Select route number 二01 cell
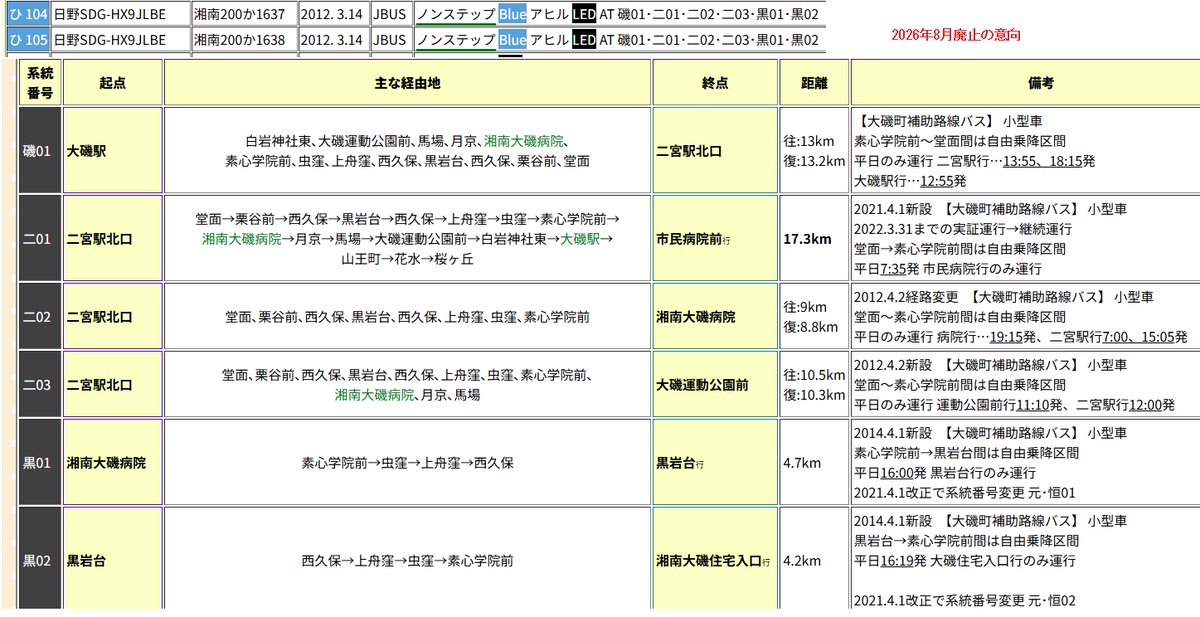Image resolution: width=1200 pixels, height=617 pixels. 41,239
